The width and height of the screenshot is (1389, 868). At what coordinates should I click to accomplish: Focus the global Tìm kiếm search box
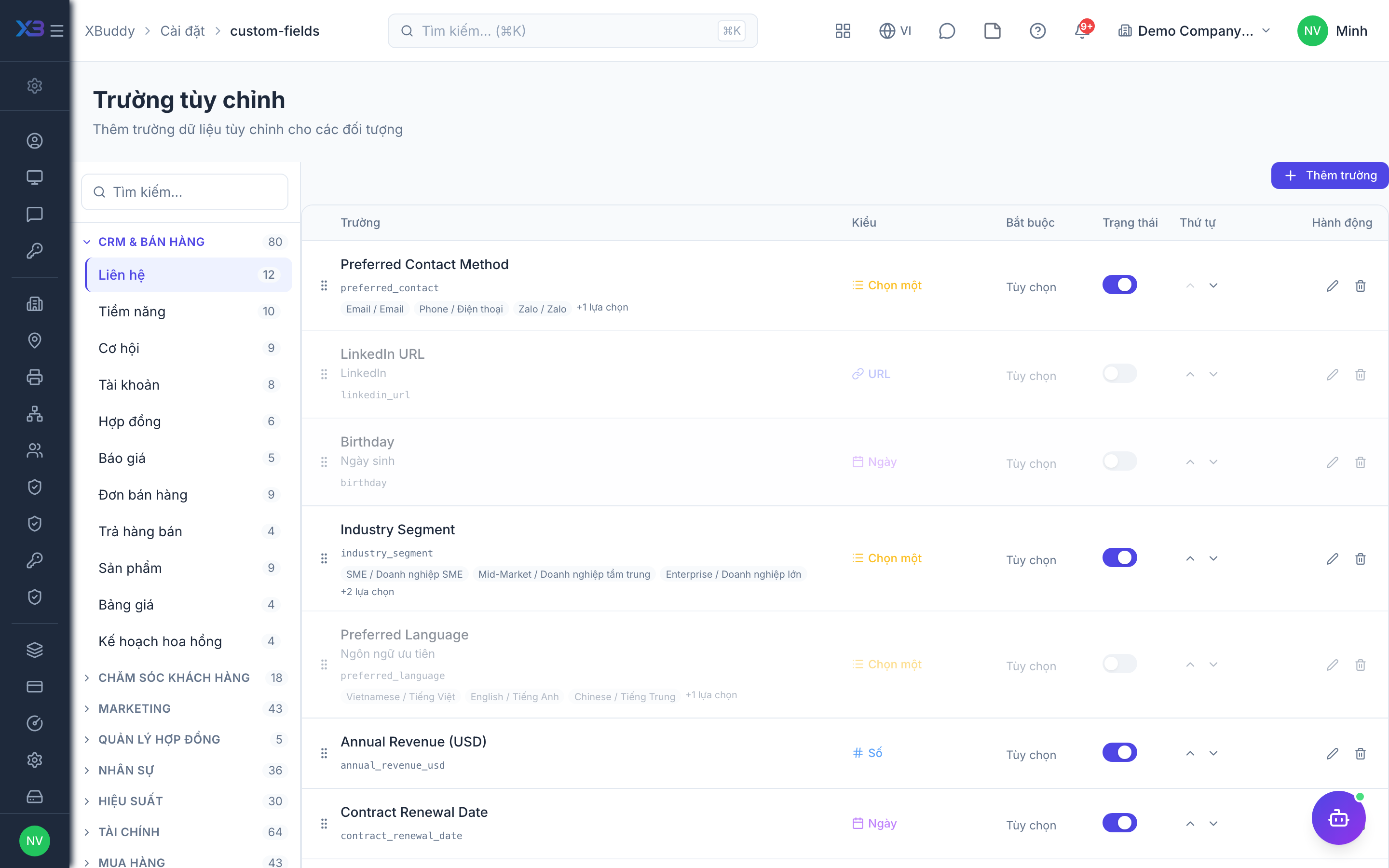click(572, 30)
